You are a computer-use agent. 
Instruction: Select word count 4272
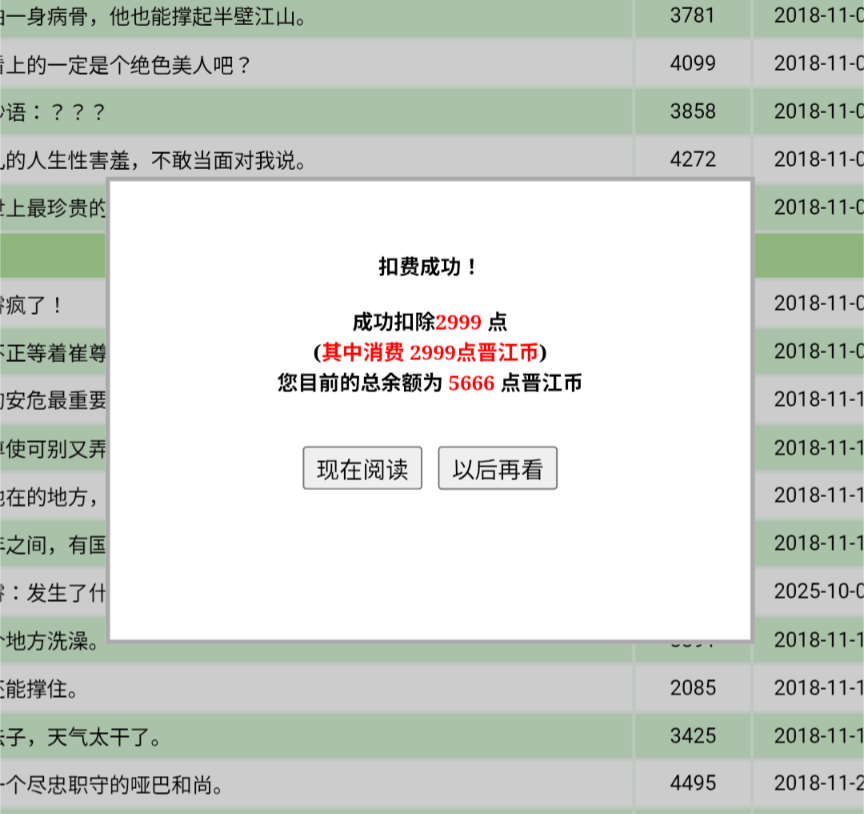pyautogui.click(x=692, y=159)
